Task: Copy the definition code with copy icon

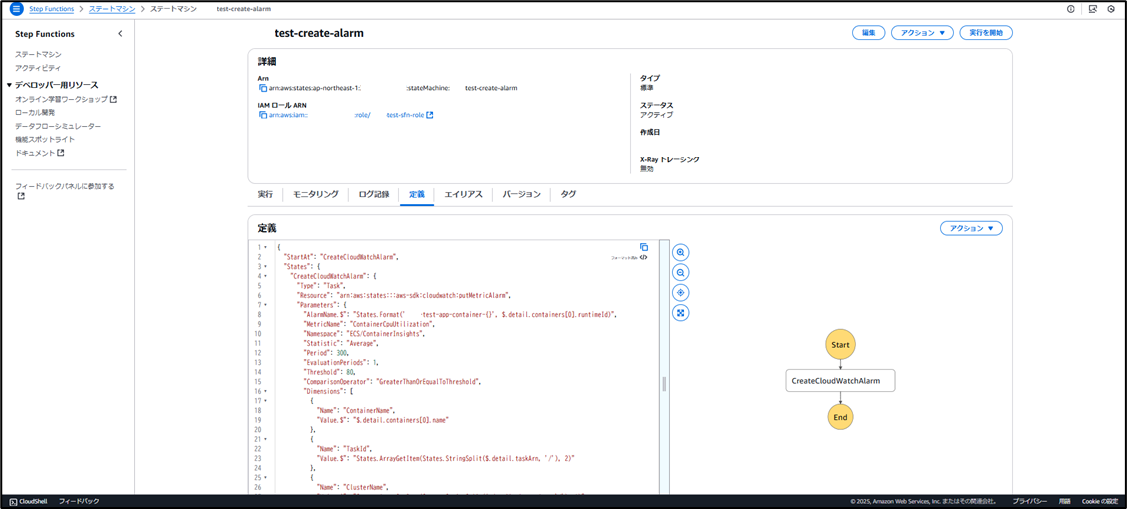Action: [x=644, y=247]
